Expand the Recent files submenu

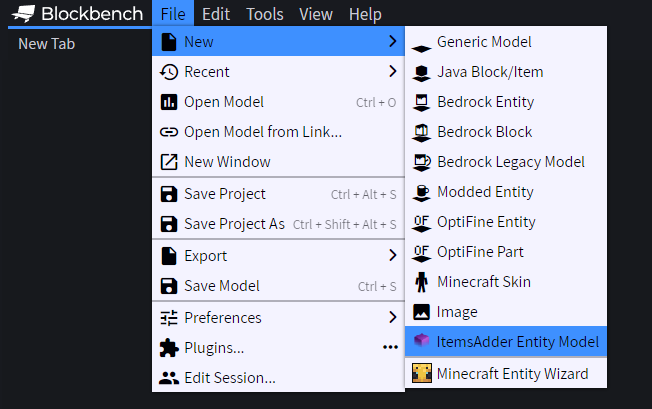[392, 72]
